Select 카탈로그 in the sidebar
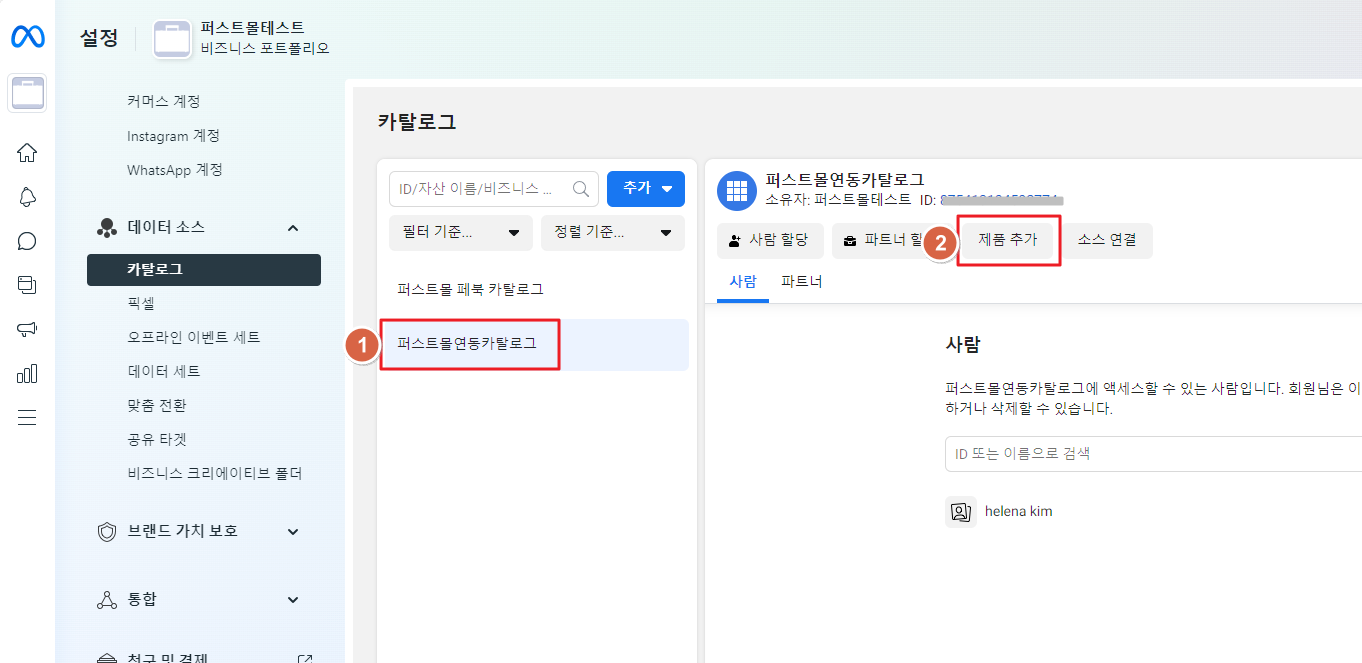Screen dimensions: 1362x663 click(204, 270)
